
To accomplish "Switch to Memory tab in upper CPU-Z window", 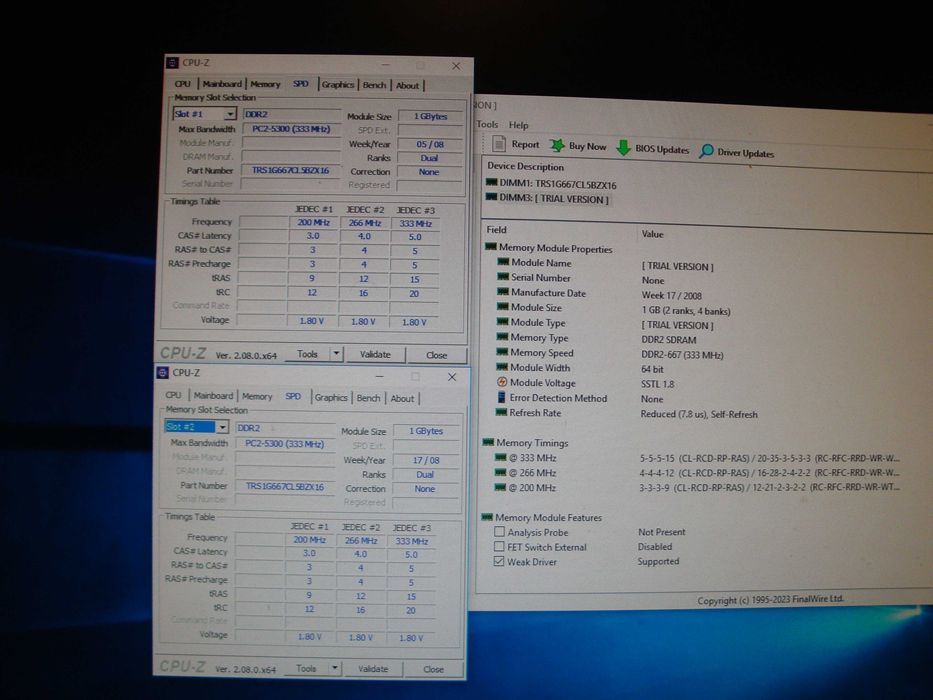I will [265, 85].
